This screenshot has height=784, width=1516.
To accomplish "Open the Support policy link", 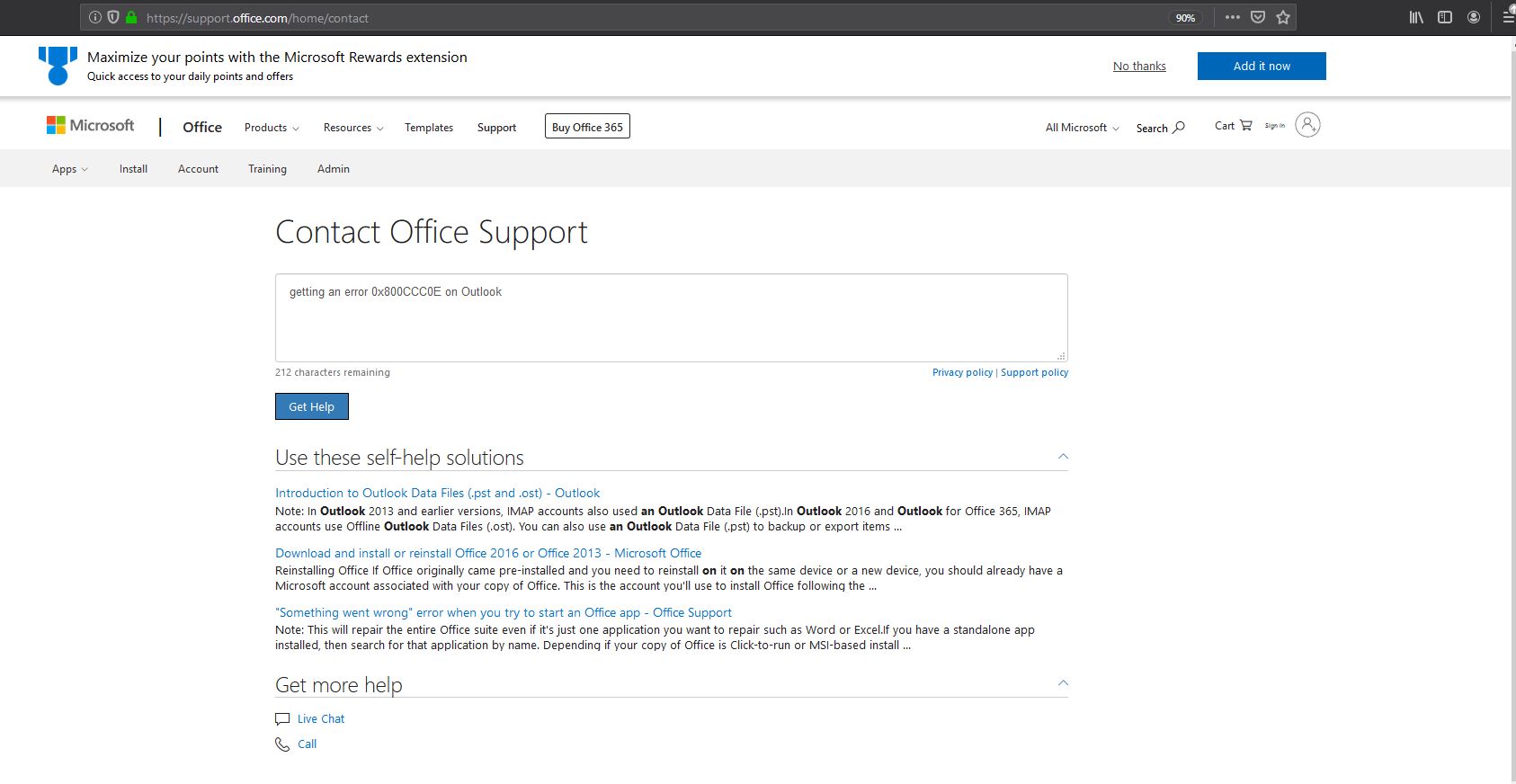I will click(x=1035, y=372).
